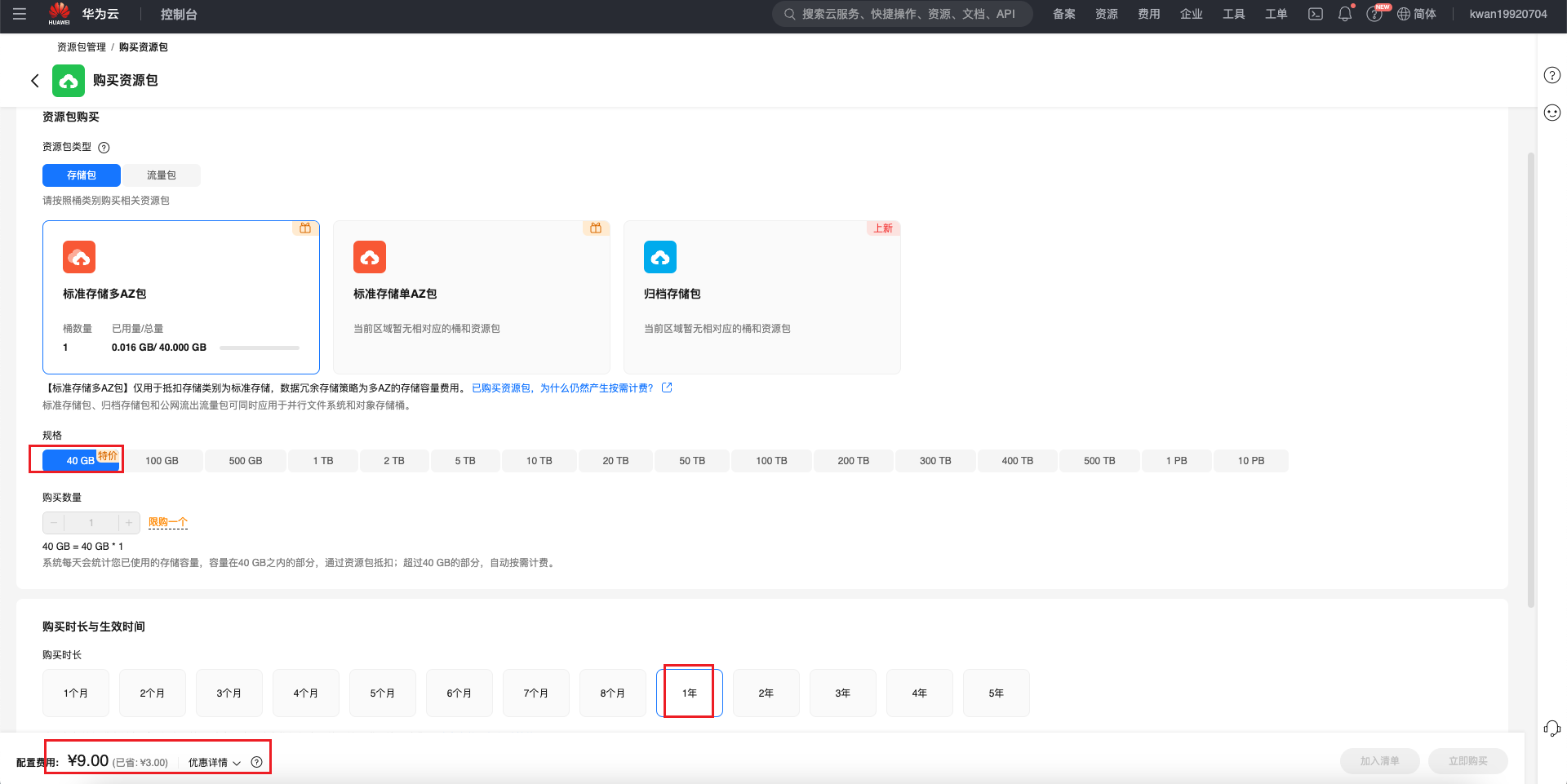This screenshot has height=784, width=1567.
Task: Select the 流量包 resource package type
Action: (x=161, y=175)
